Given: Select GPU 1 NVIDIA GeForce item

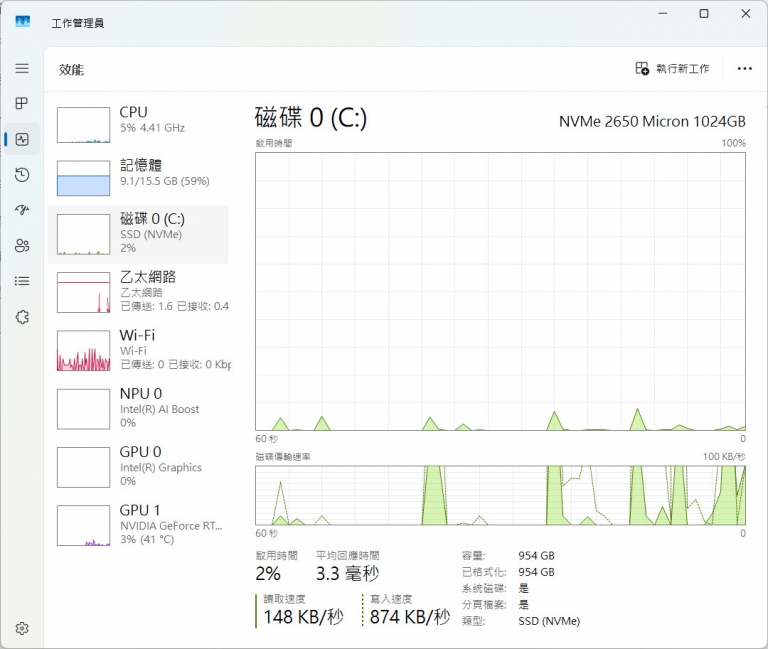Looking at the screenshot, I should click(138, 524).
